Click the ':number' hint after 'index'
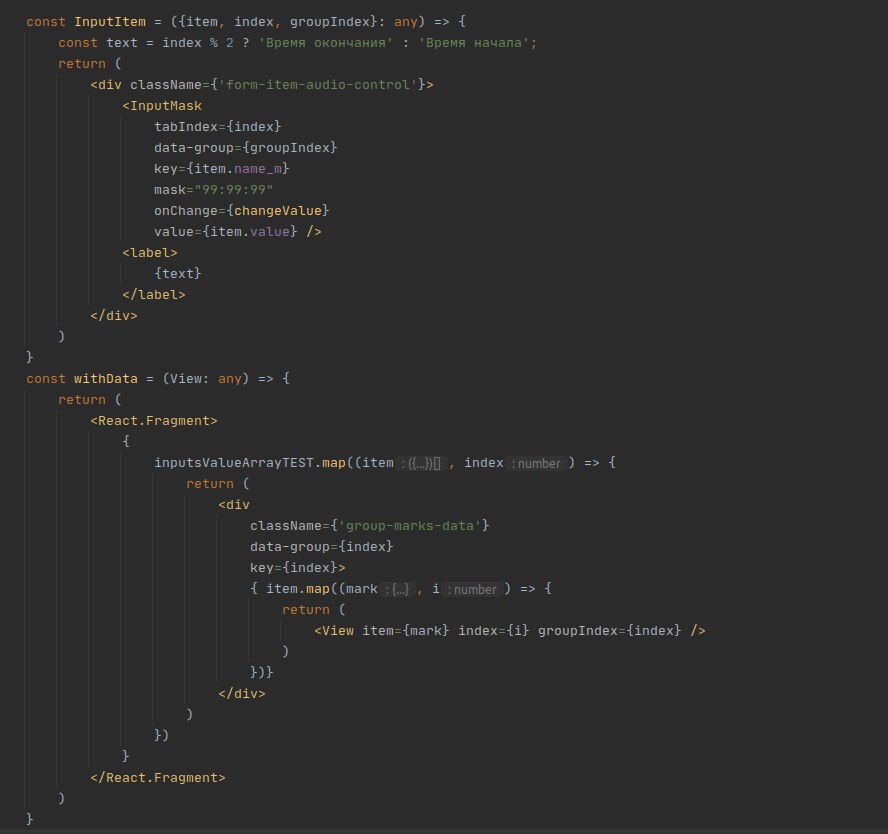The height and width of the screenshot is (834, 888). [536, 464]
